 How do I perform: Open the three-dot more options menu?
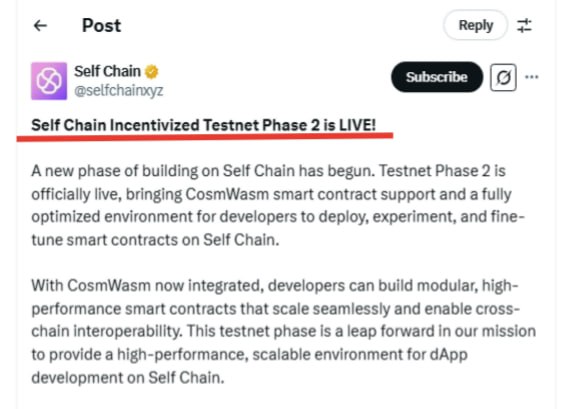[x=532, y=77]
